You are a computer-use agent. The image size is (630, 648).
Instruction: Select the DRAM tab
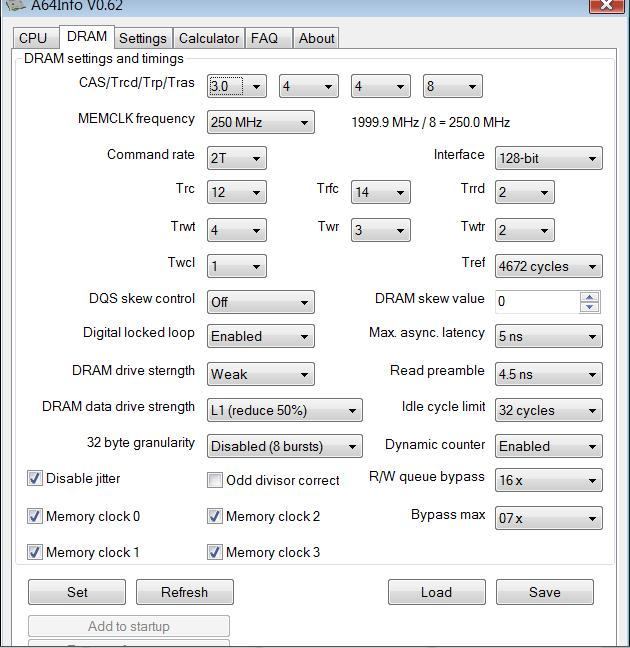click(x=87, y=37)
